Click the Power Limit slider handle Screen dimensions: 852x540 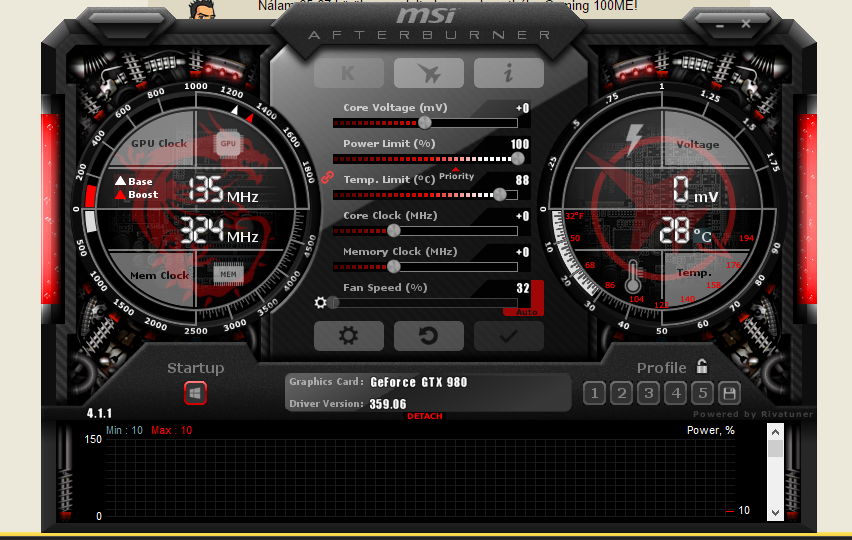(x=518, y=159)
